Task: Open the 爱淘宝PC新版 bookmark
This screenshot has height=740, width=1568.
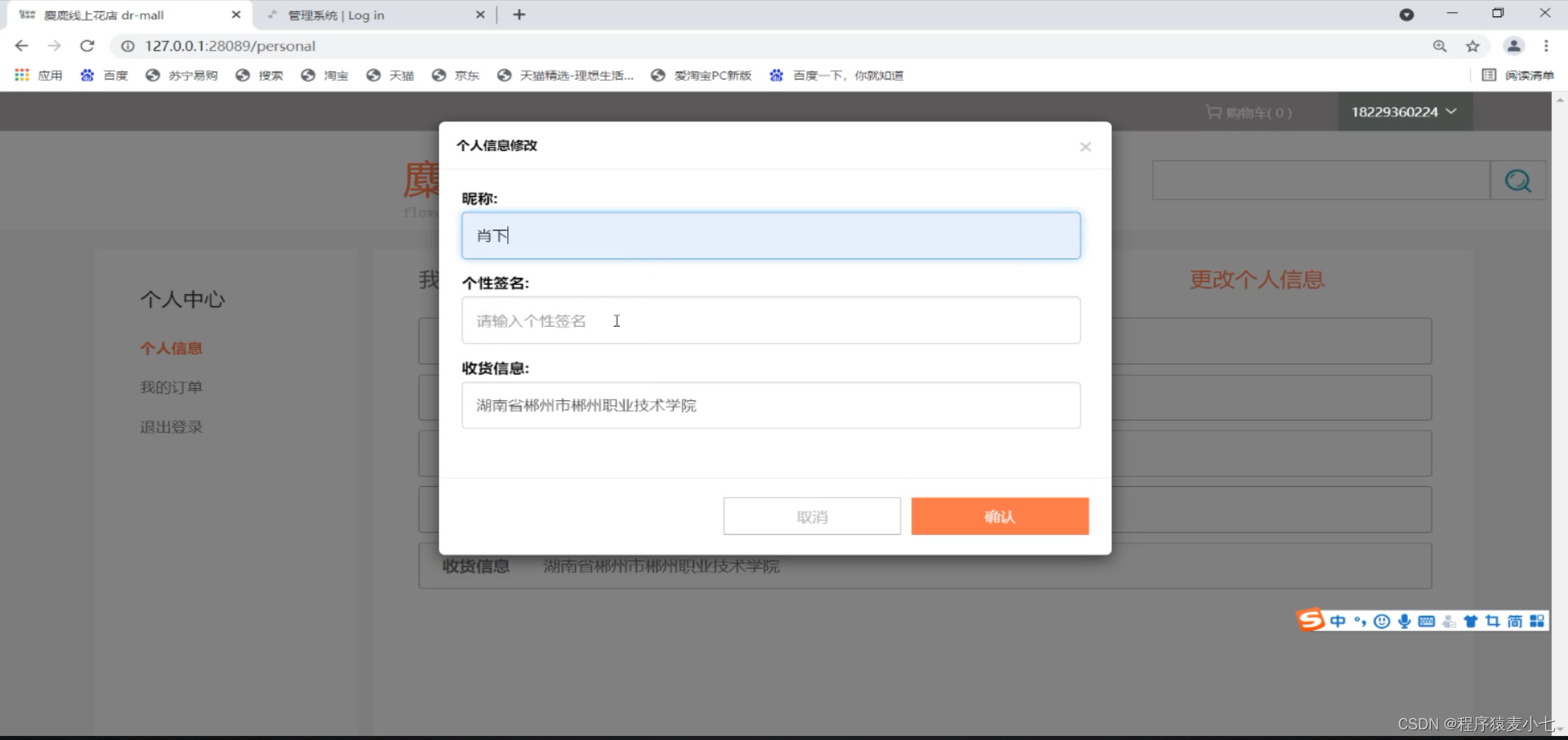Action: [701, 75]
